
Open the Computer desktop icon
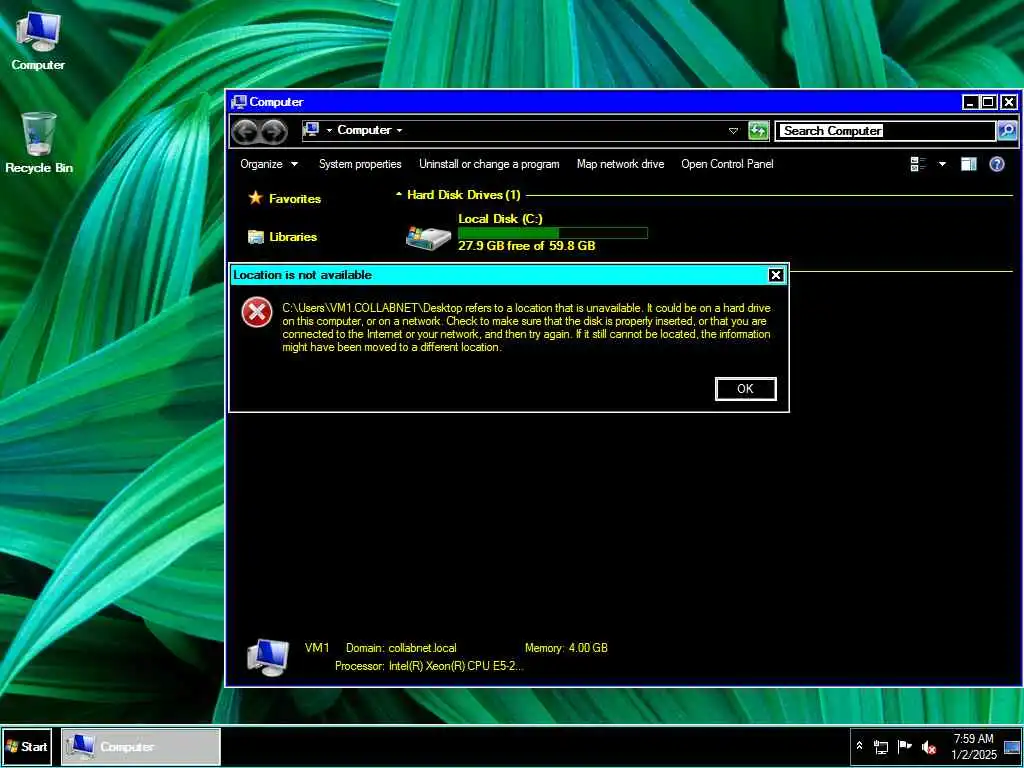pos(38,41)
